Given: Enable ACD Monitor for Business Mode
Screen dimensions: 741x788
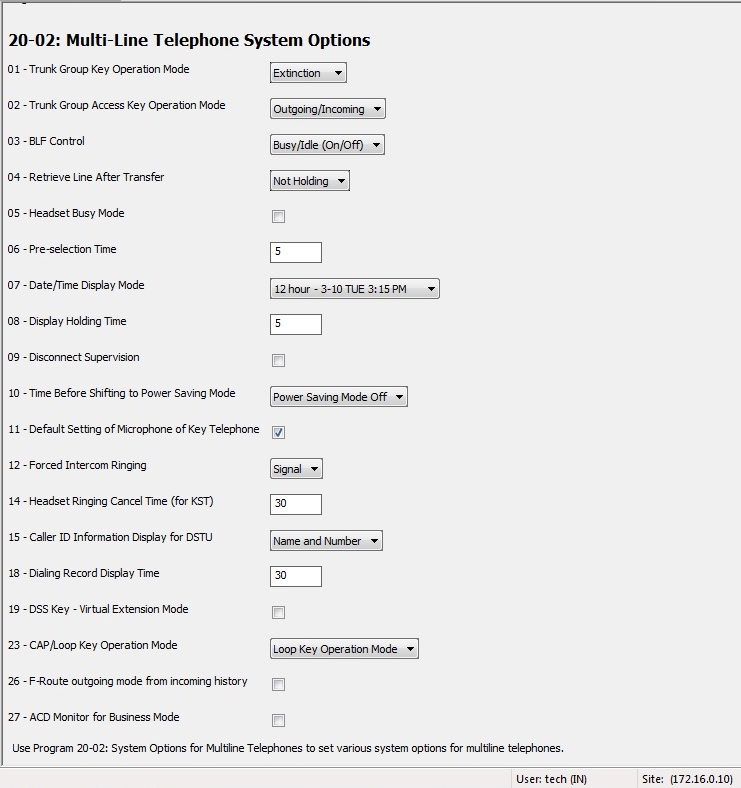Looking at the screenshot, I should point(279,721).
